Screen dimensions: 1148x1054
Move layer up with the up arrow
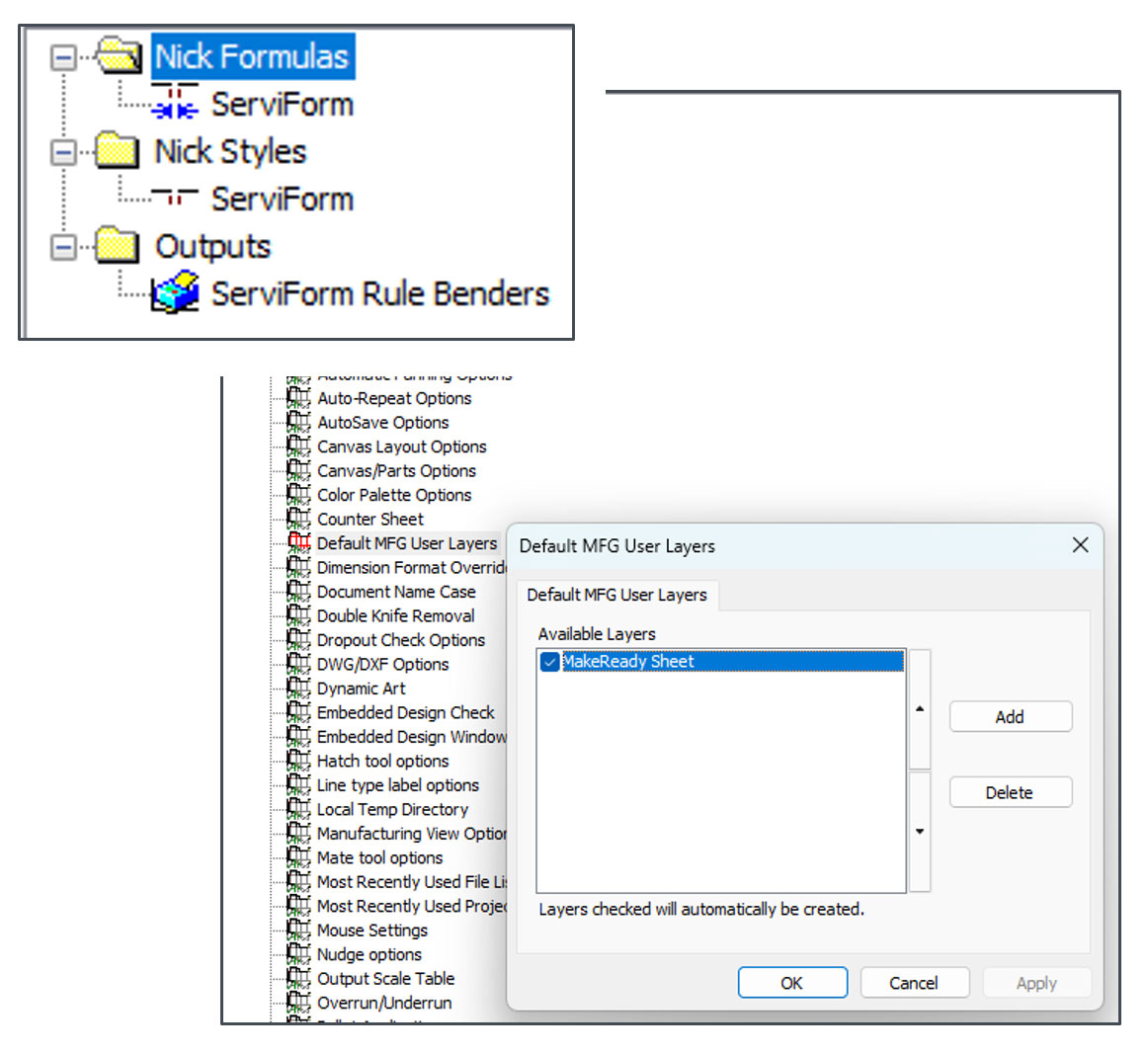[x=920, y=709]
